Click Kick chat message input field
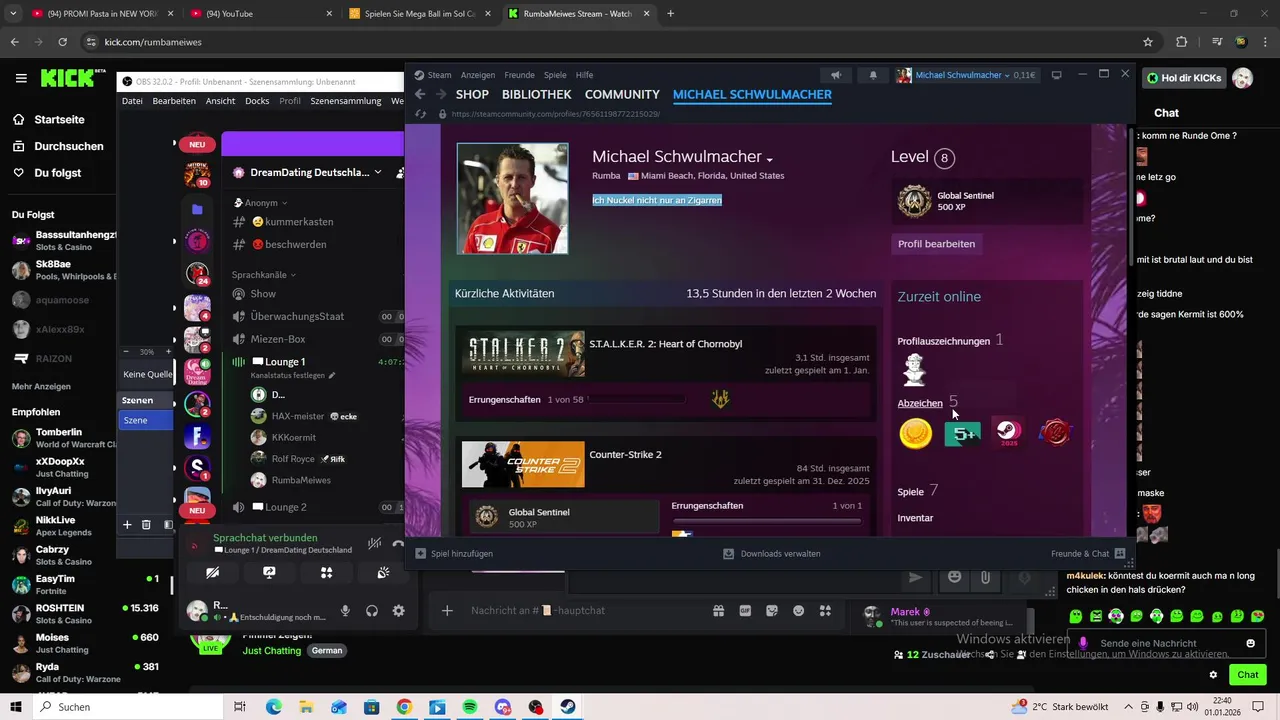Image resolution: width=1280 pixels, height=720 pixels. (x=1166, y=643)
